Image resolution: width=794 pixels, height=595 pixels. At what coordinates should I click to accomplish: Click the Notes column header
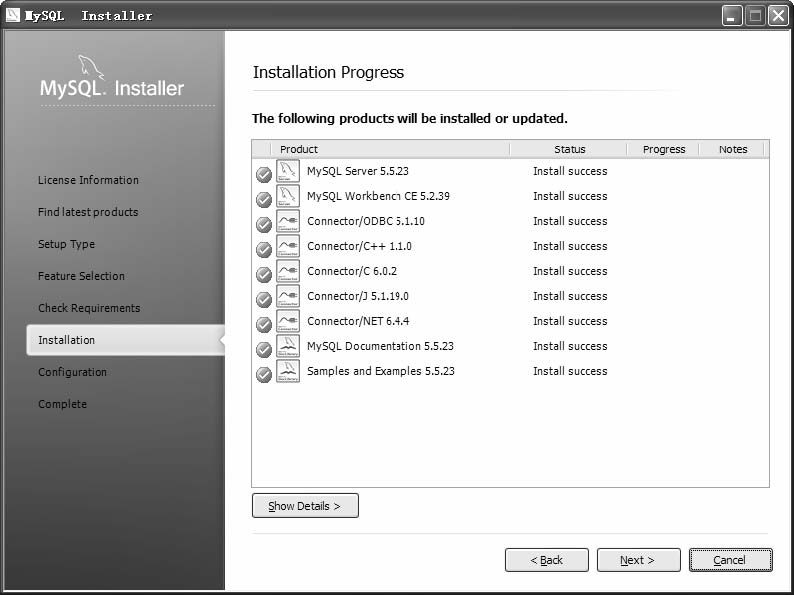(733, 149)
